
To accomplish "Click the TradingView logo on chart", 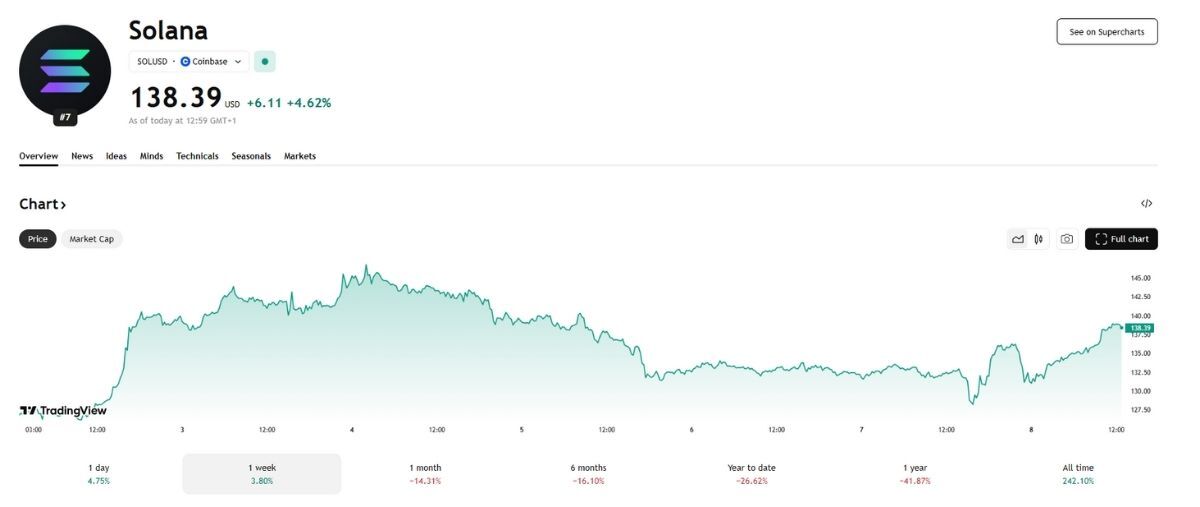I will tap(63, 410).
